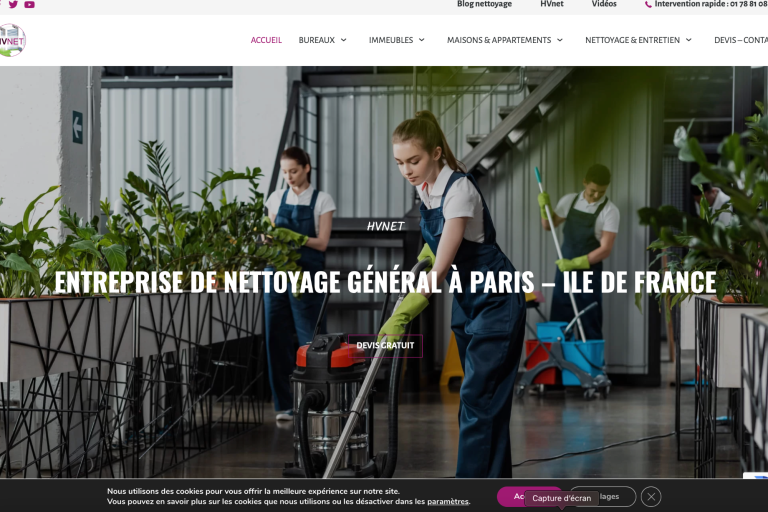
Task: Expand the Bureaux menu chevron
Action: pyautogui.click(x=343, y=40)
